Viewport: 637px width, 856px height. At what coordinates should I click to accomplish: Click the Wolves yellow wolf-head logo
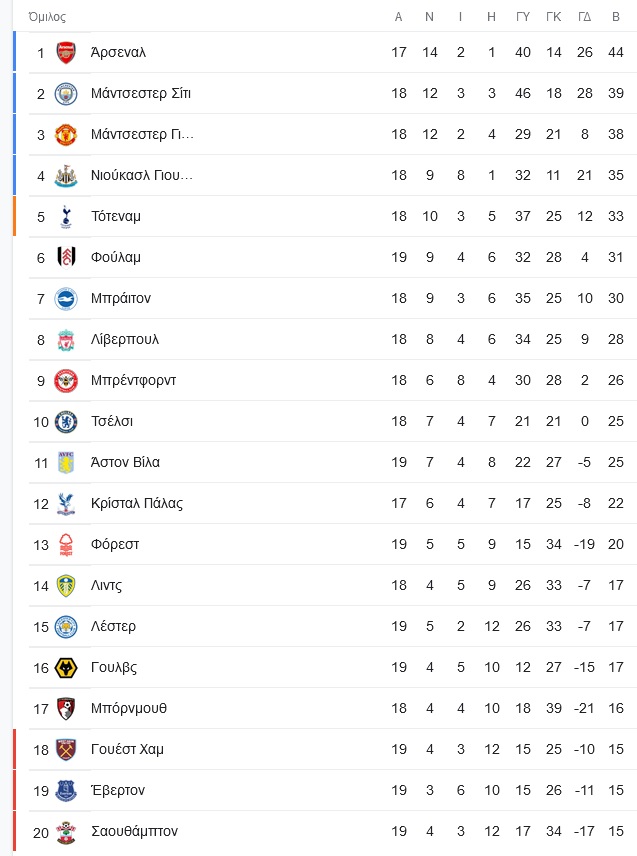66,667
